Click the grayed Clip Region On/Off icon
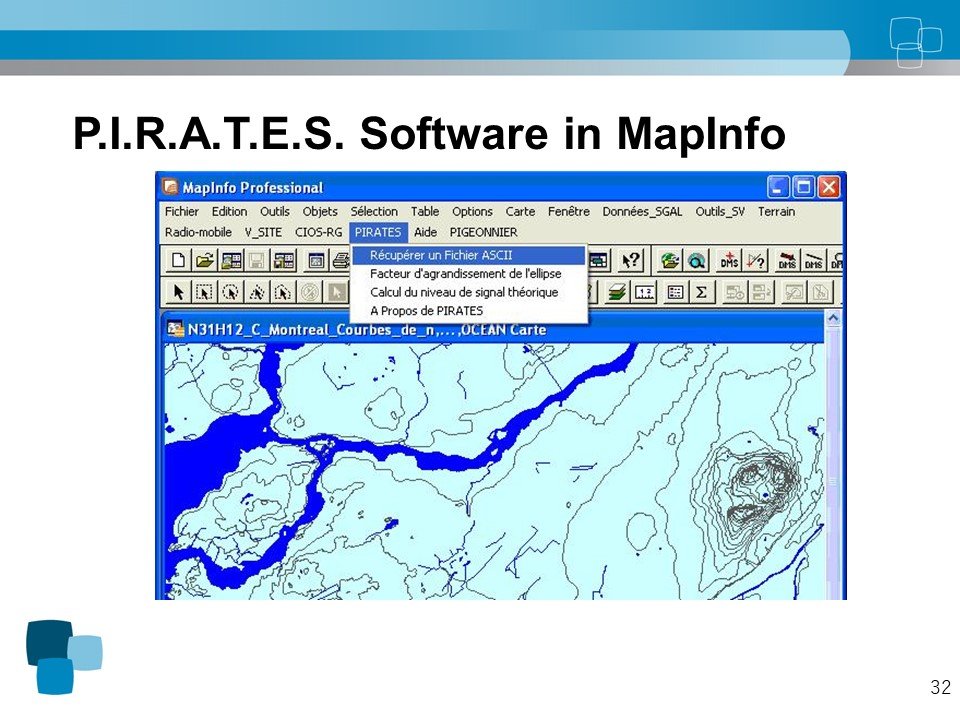Viewport: 960px width, 720px height. pos(793,293)
